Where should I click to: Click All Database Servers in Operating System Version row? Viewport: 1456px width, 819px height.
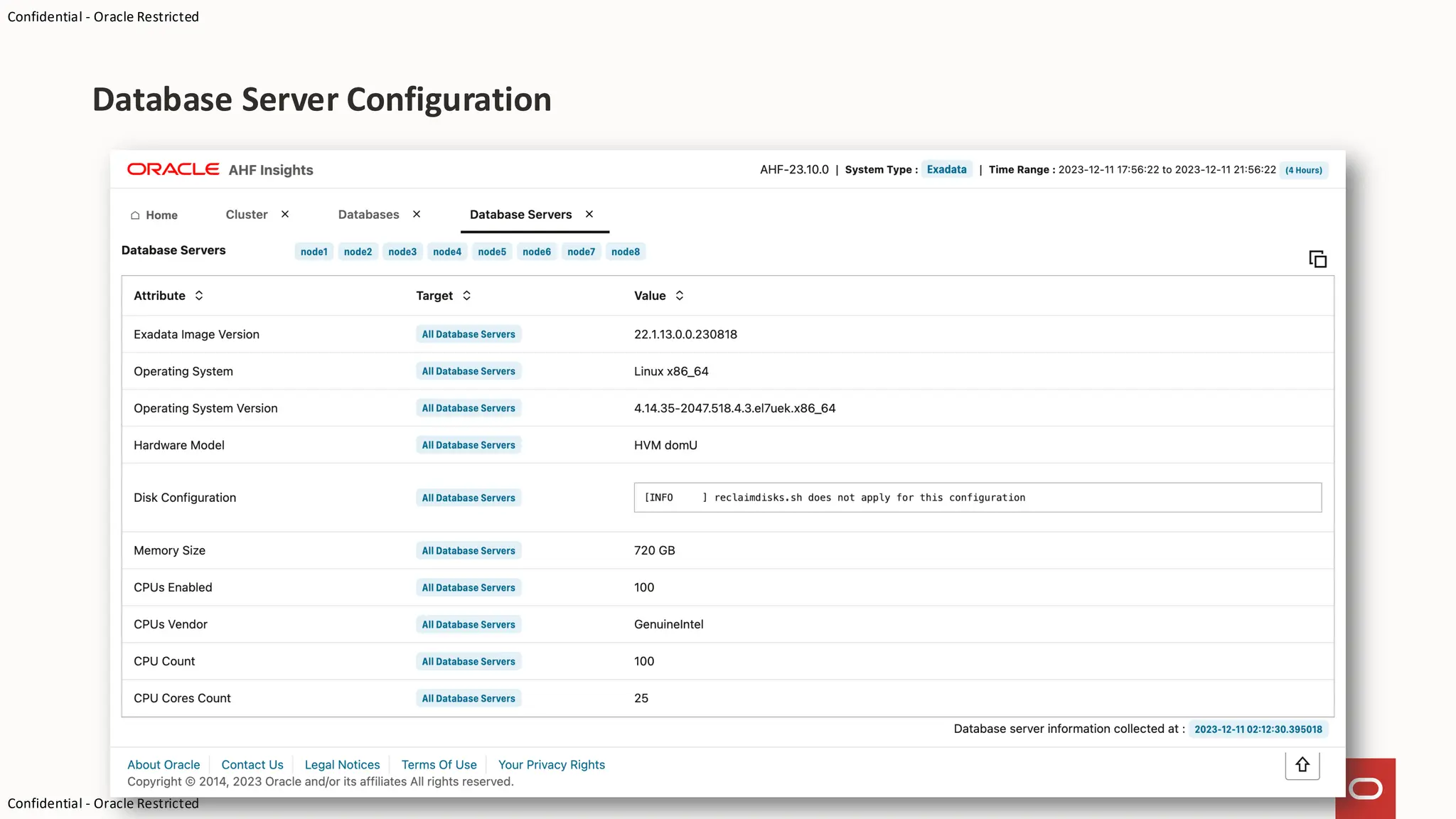469,408
